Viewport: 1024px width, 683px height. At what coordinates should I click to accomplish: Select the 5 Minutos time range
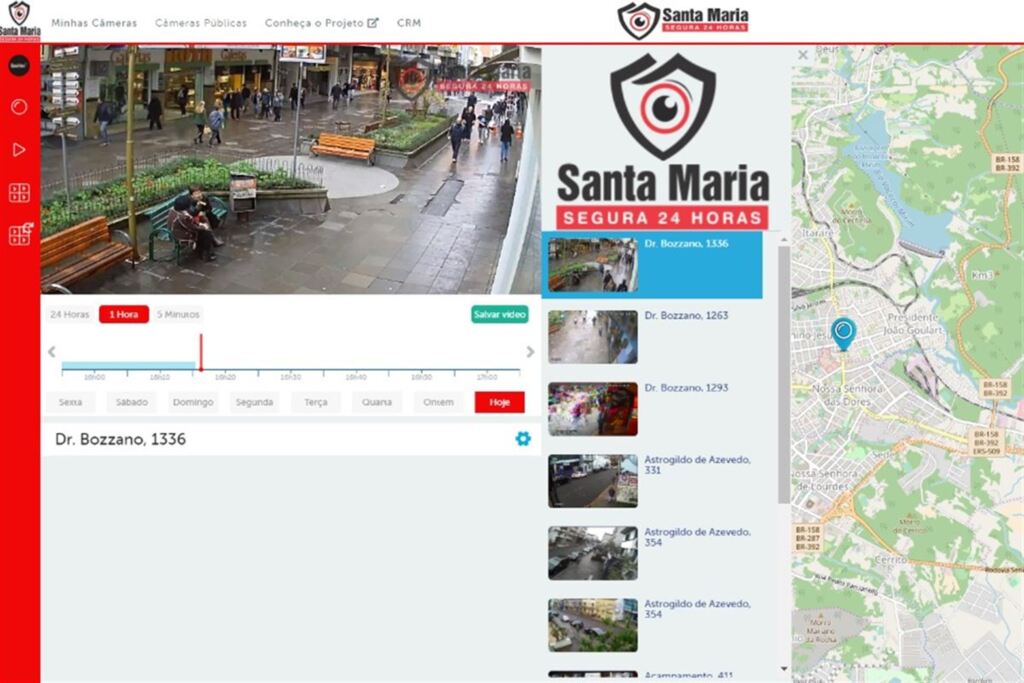pyautogui.click(x=178, y=314)
